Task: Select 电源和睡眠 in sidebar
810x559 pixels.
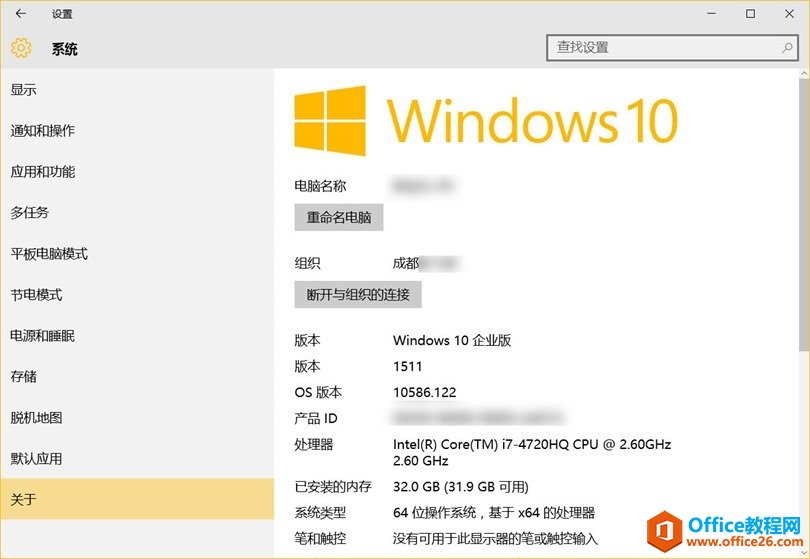Action: tap(137, 336)
